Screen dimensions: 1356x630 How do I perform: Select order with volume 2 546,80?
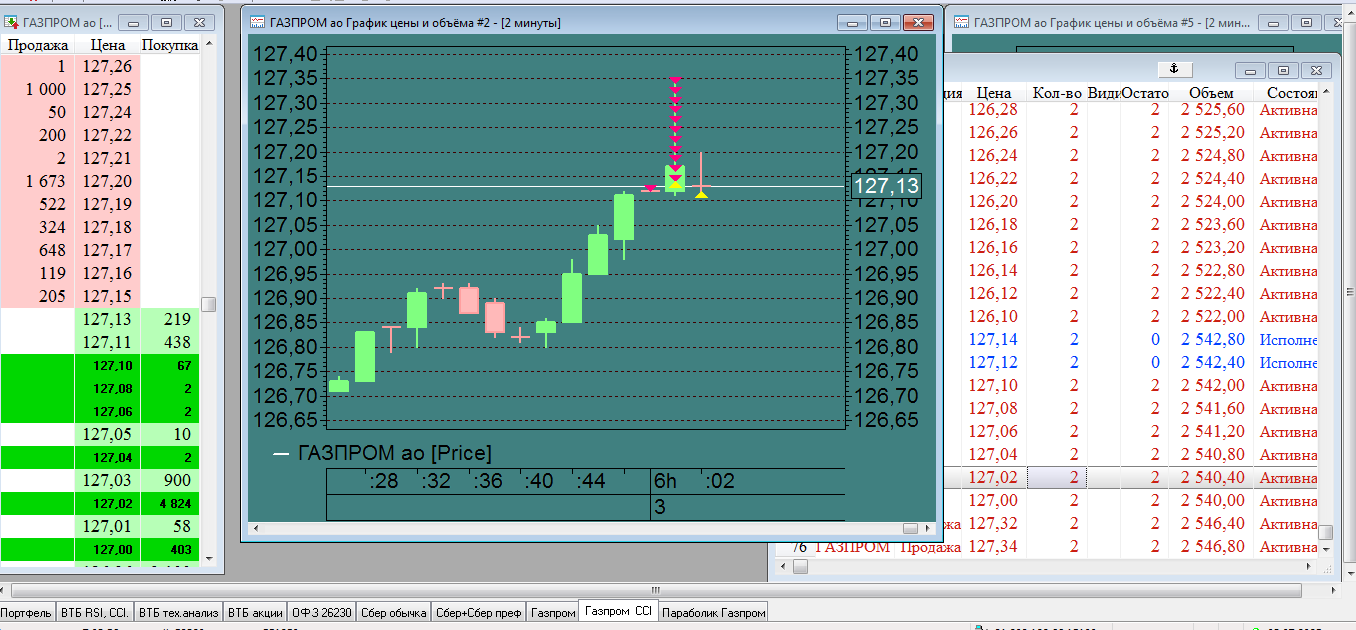(1211, 546)
